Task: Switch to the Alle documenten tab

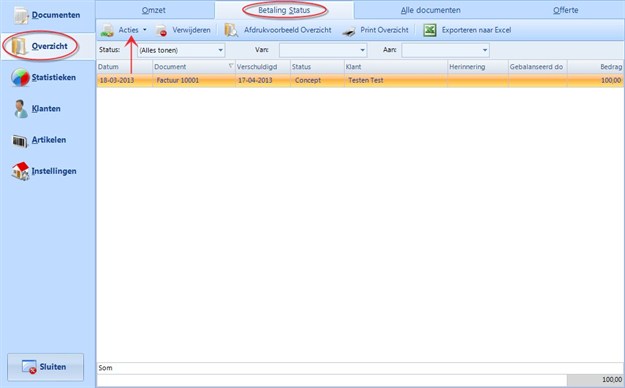Action: pos(430,10)
